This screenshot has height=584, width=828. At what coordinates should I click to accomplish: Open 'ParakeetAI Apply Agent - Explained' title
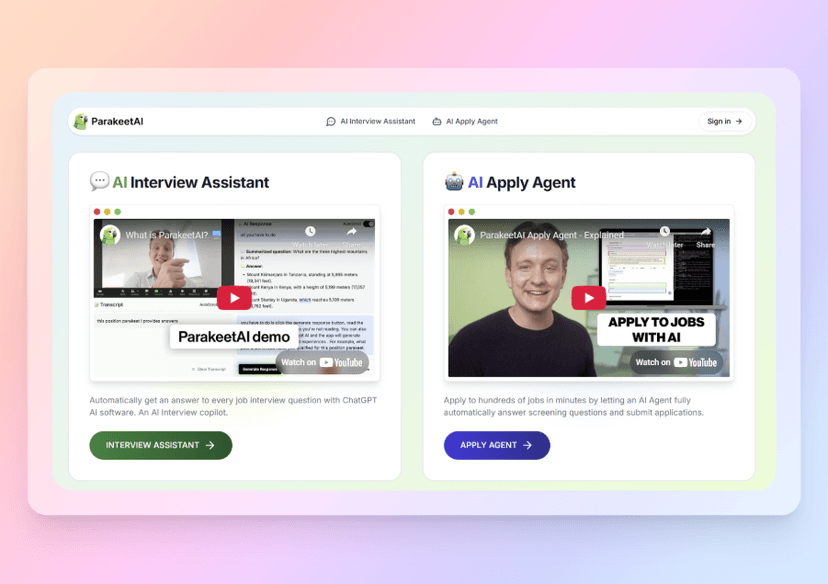(x=552, y=235)
